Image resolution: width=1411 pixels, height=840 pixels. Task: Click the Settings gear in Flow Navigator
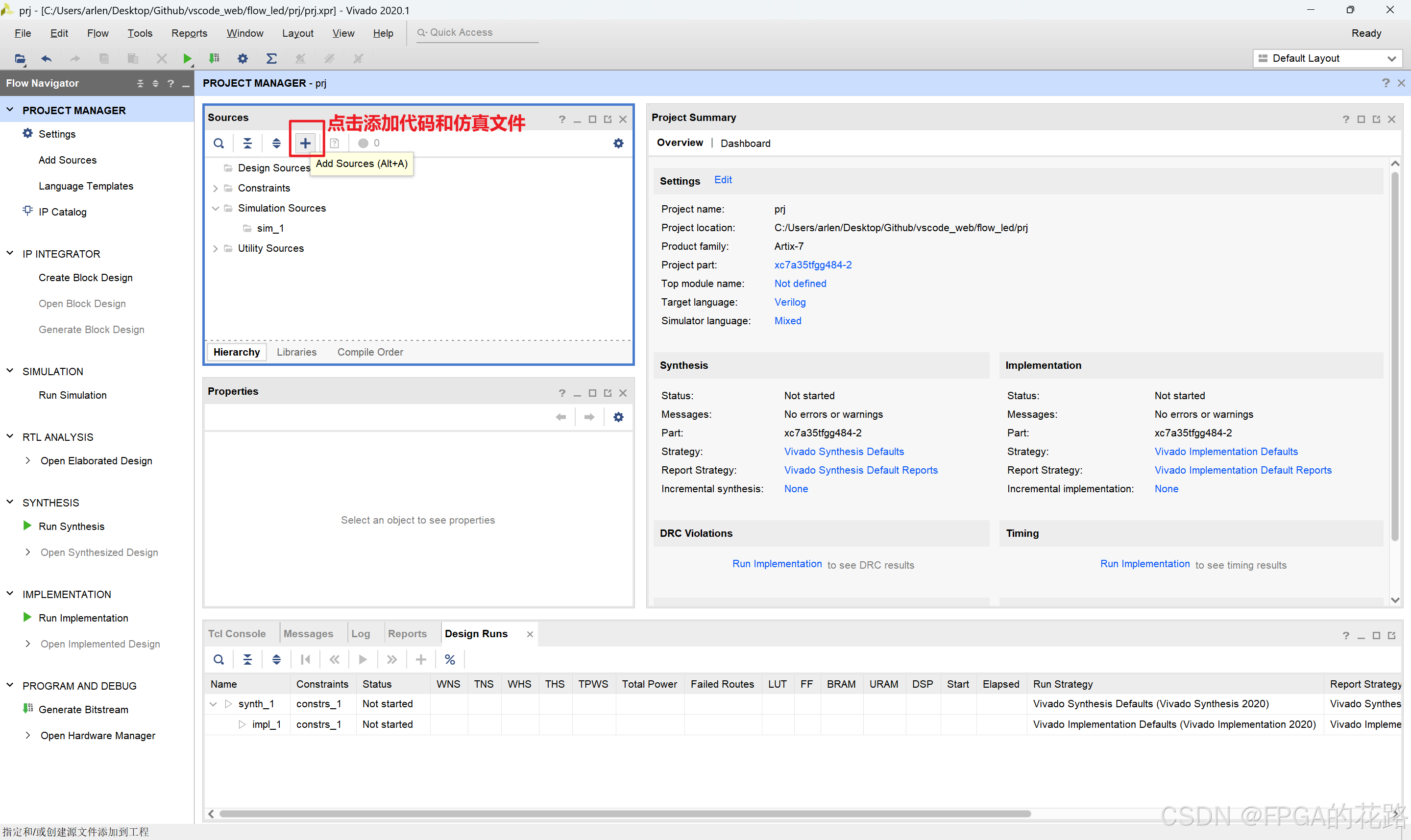point(27,134)
